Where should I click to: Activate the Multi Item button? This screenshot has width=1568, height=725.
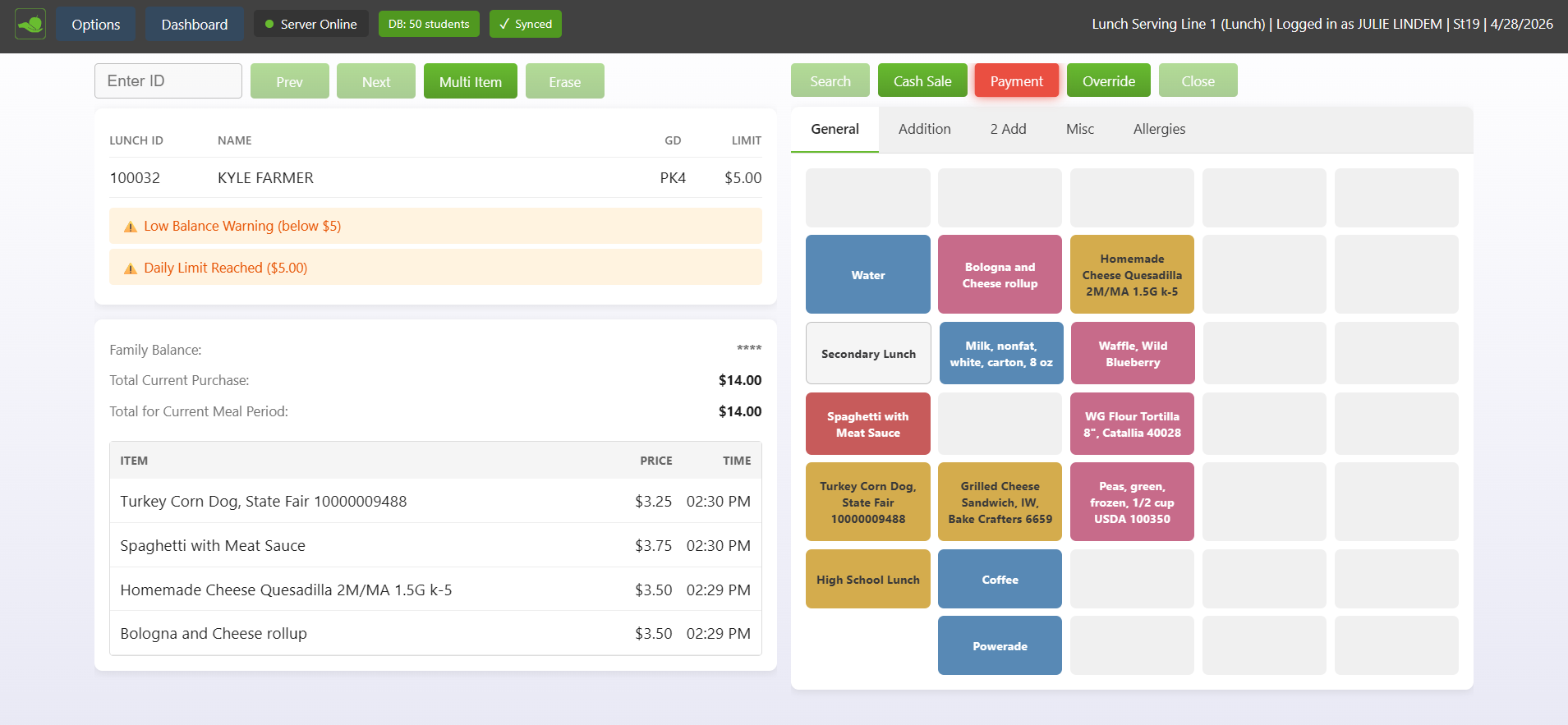[x=471, y=81]
